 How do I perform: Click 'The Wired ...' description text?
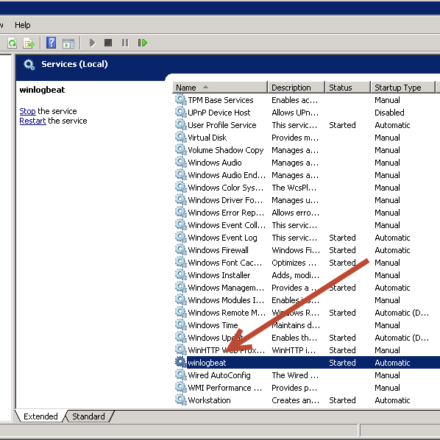pyautogui.click(x=295, y=375)
